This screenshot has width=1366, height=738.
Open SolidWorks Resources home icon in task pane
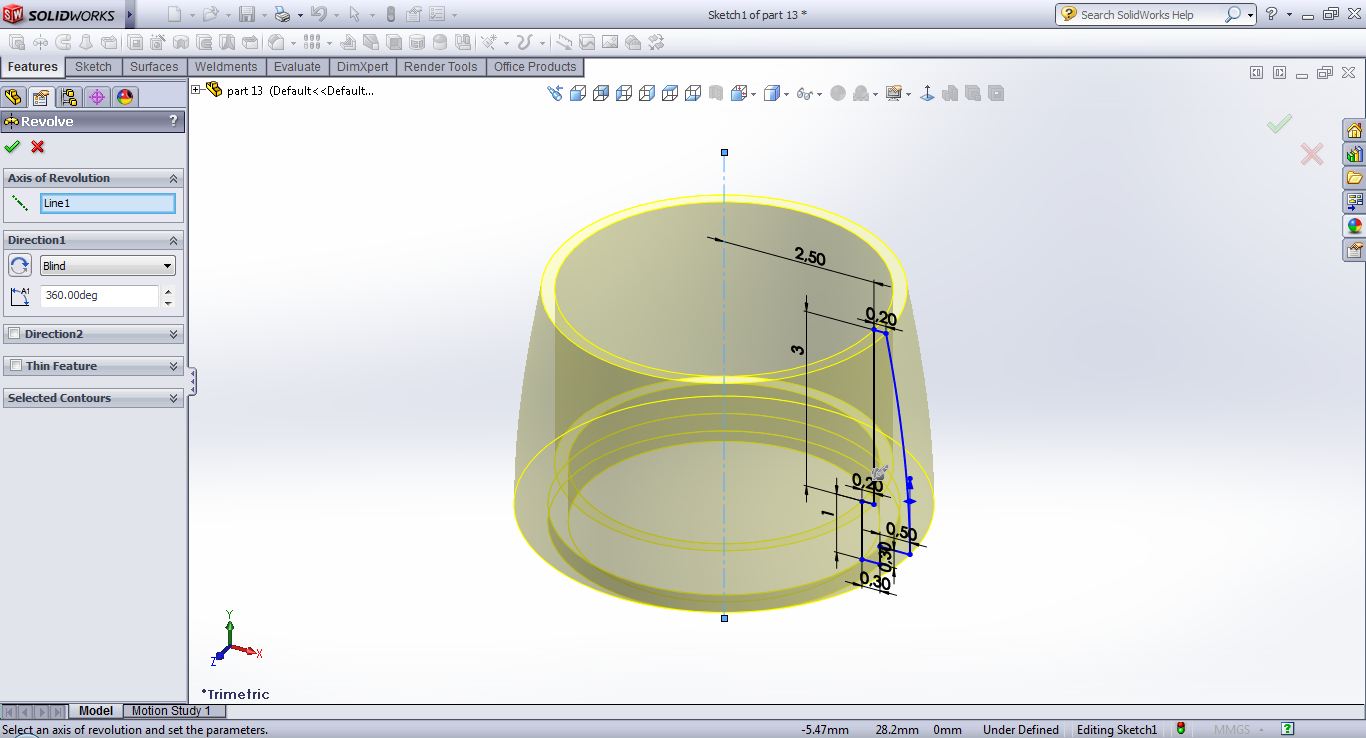click(x=1354, y=131)
